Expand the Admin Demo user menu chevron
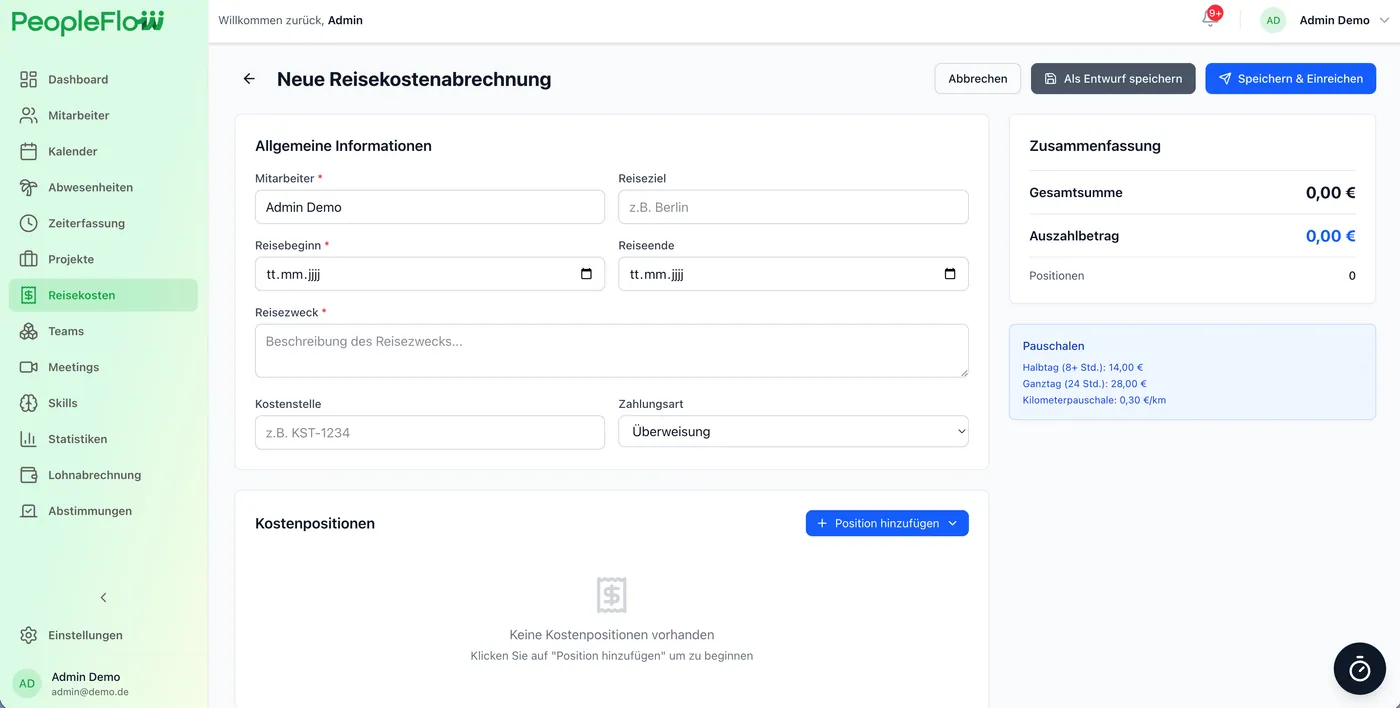This screenshot has width=1400, height=708. [x=1384, y=20]
